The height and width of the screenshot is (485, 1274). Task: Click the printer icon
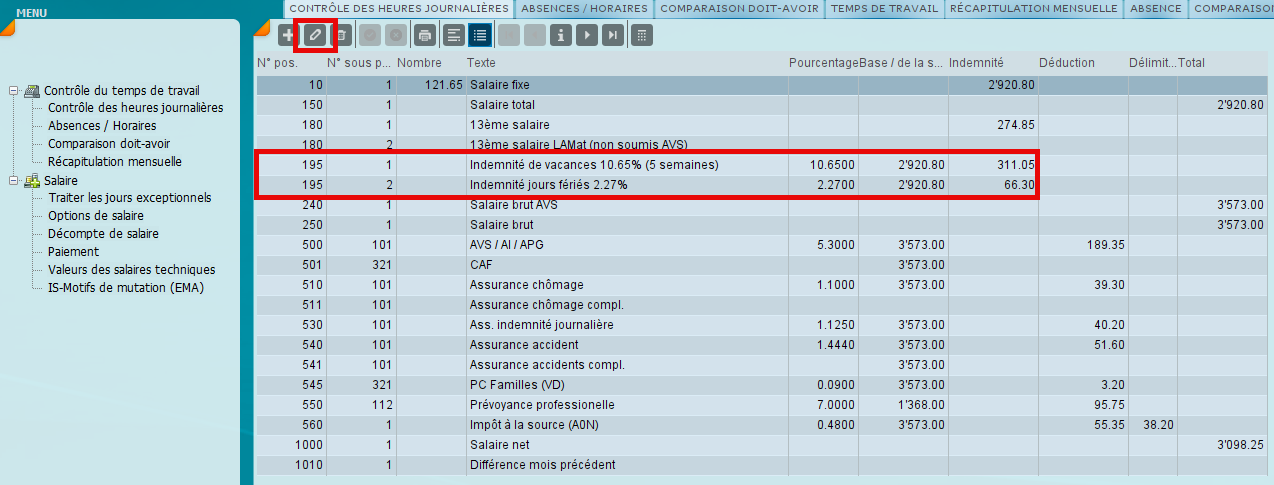(x=425, y=35)
